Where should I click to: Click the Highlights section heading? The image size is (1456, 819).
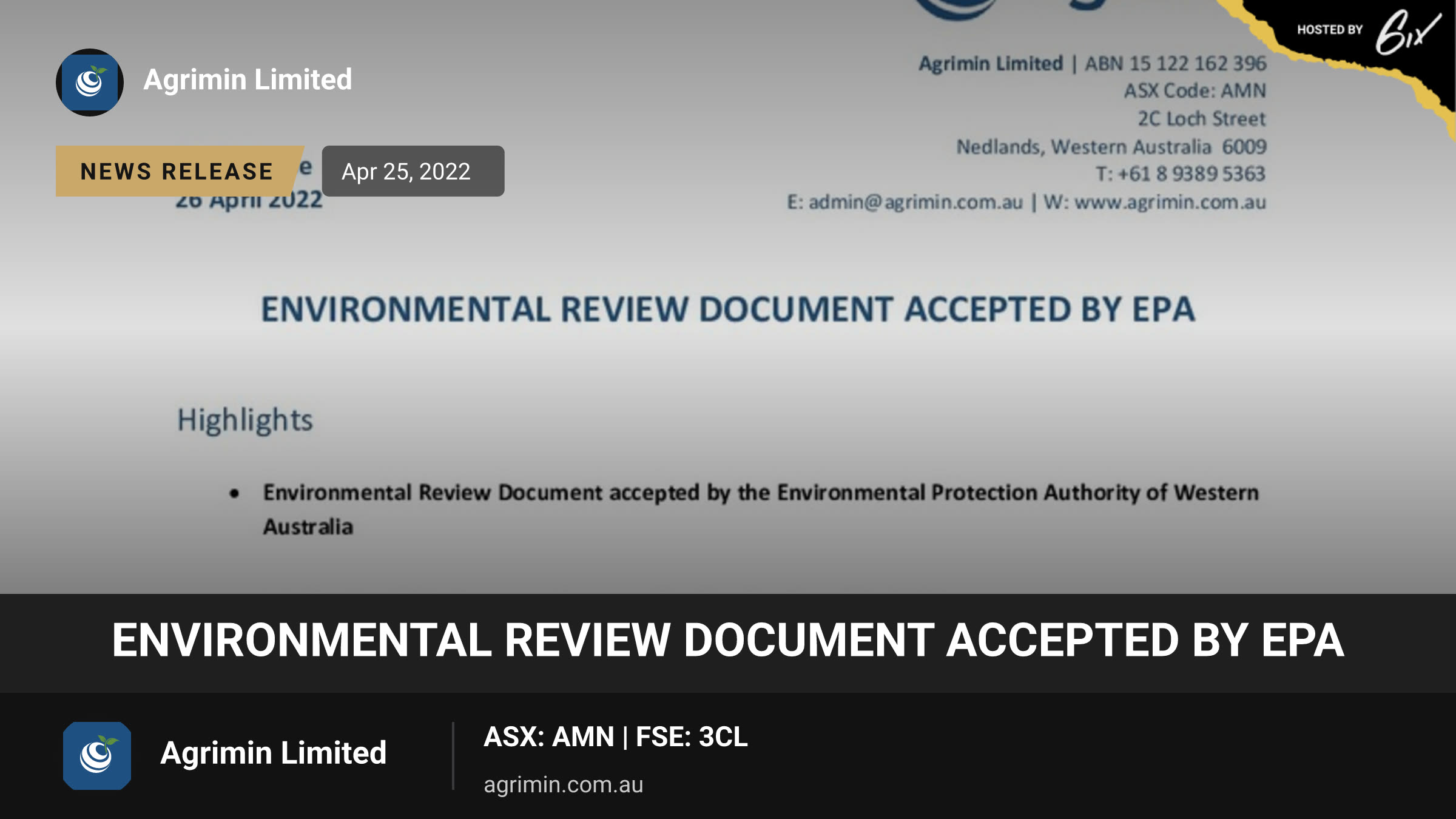coord(245,420)
